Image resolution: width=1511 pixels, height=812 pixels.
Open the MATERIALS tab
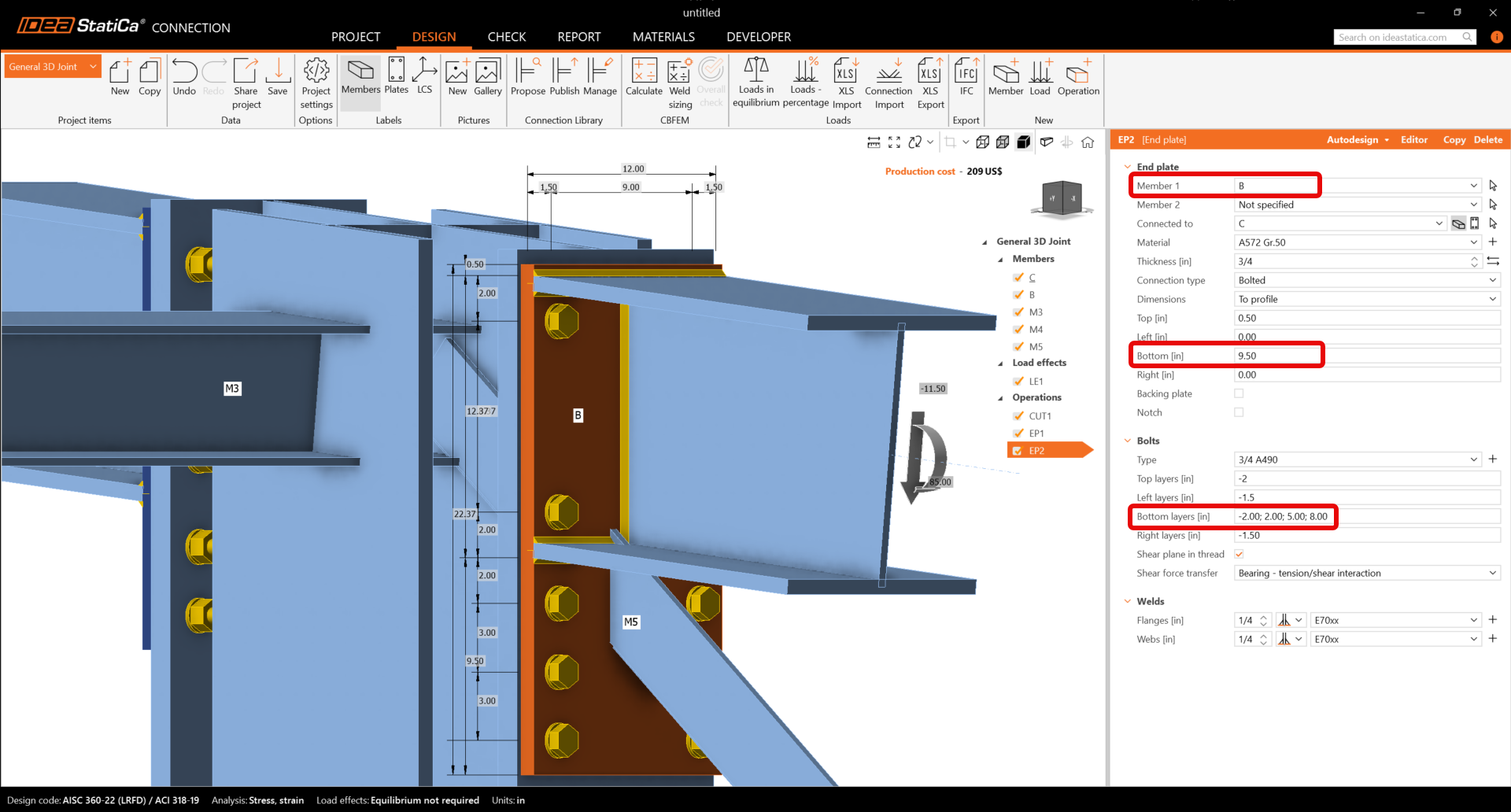tap(663, 37)
